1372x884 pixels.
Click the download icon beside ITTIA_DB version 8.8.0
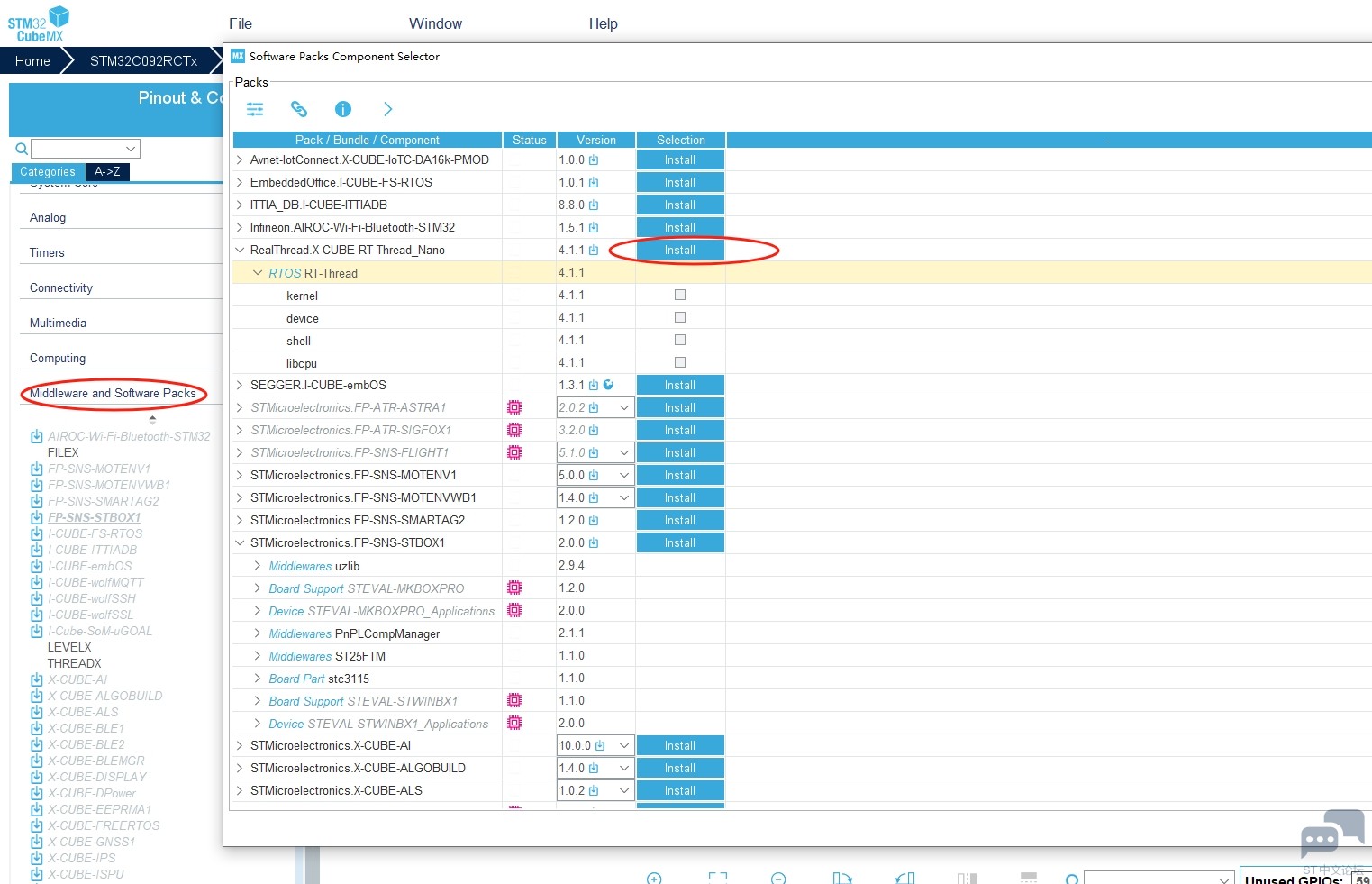tap(594, 205)
